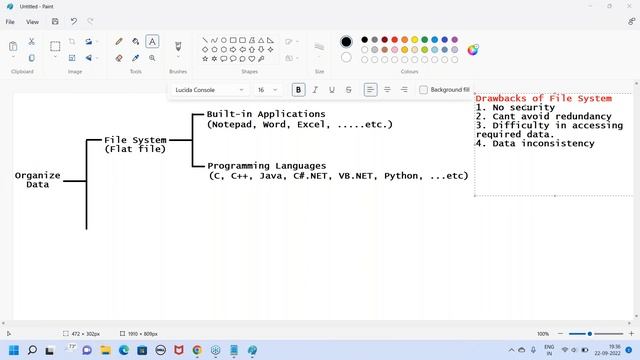Set text alignment to centre

[x=387, y=90]
